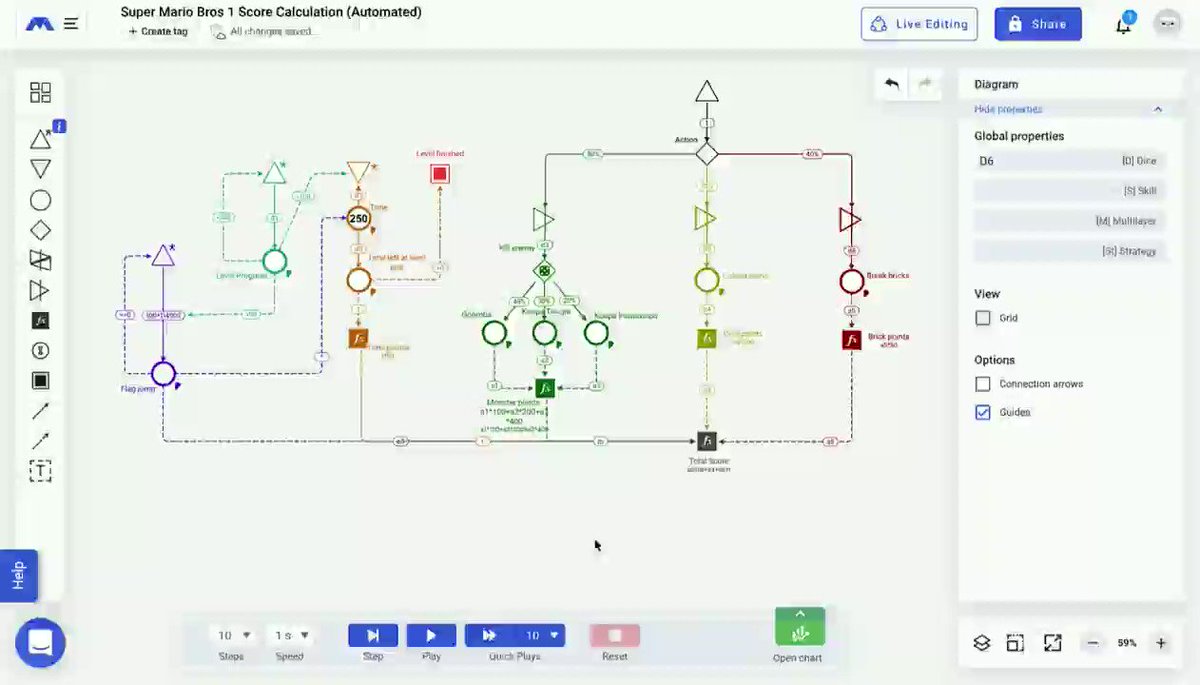The image size is (1200, 685).
Task: Enable the Connection arrows checkbox
Action: (982, 384)
